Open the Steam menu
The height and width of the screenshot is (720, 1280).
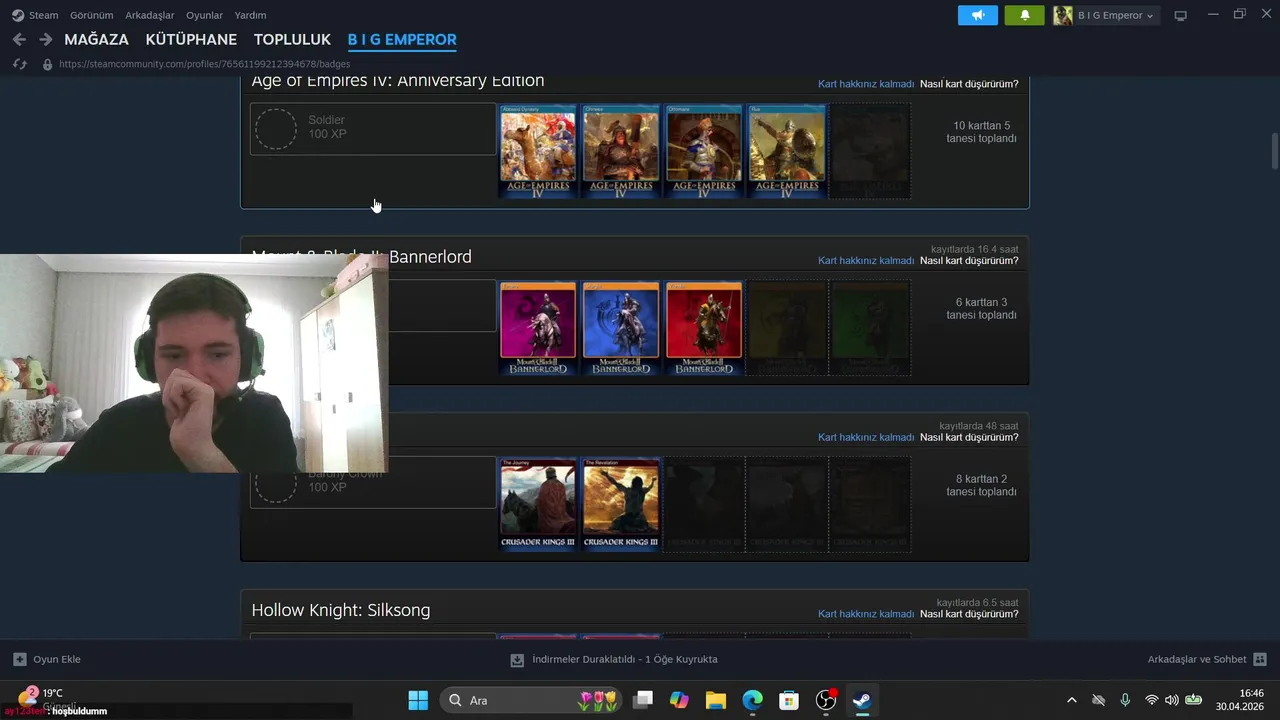[43, 15]
